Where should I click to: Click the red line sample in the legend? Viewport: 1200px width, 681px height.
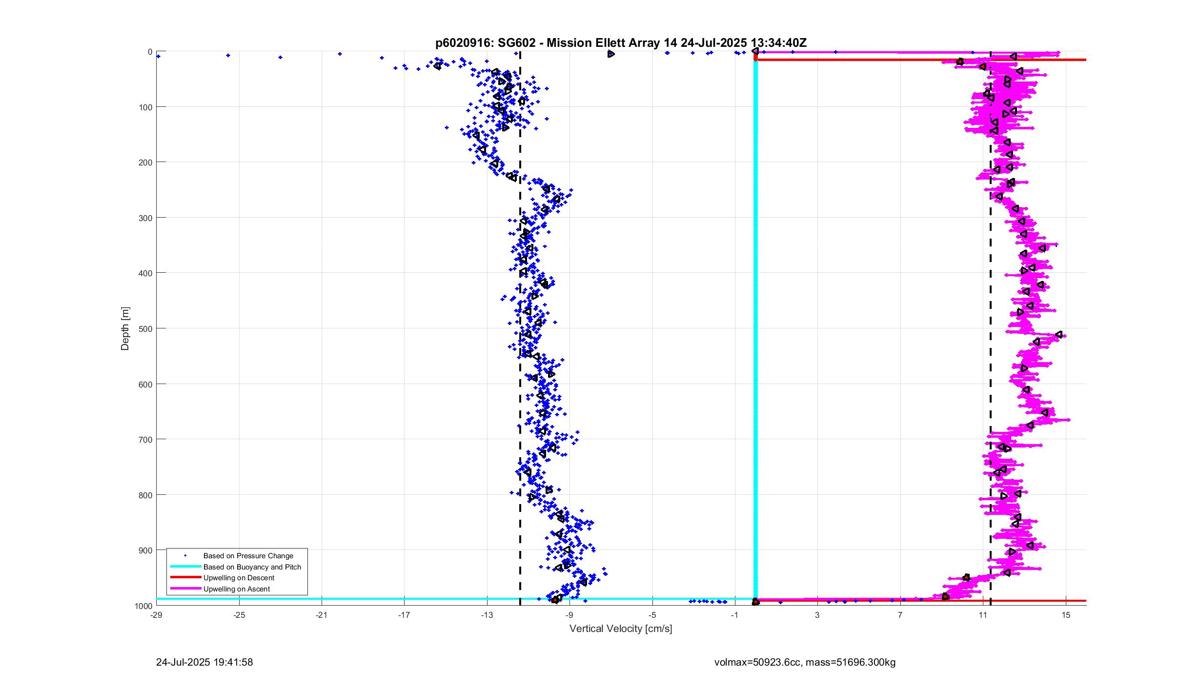(x=184, y=578)
